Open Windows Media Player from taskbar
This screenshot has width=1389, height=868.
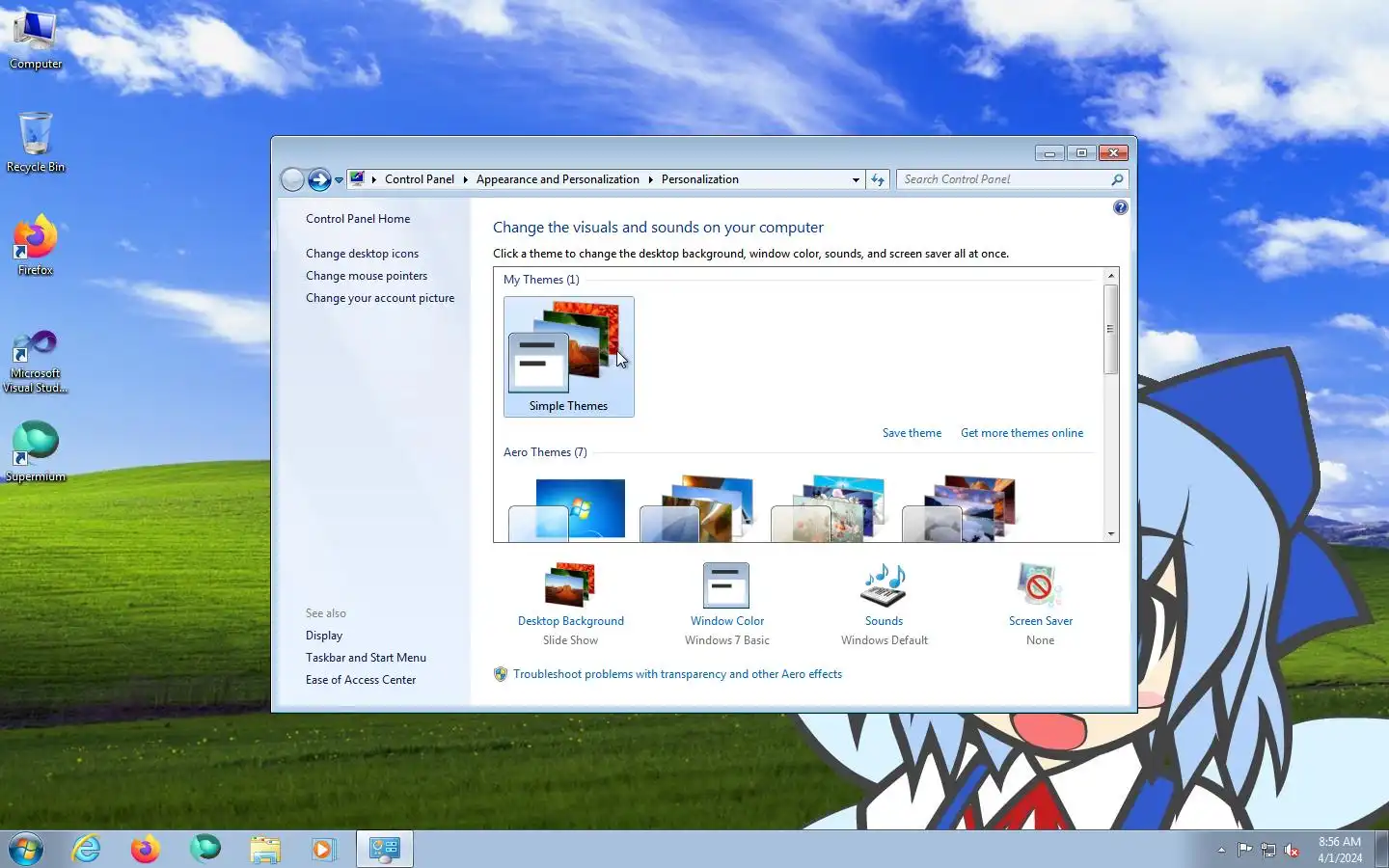coord(323,849)
